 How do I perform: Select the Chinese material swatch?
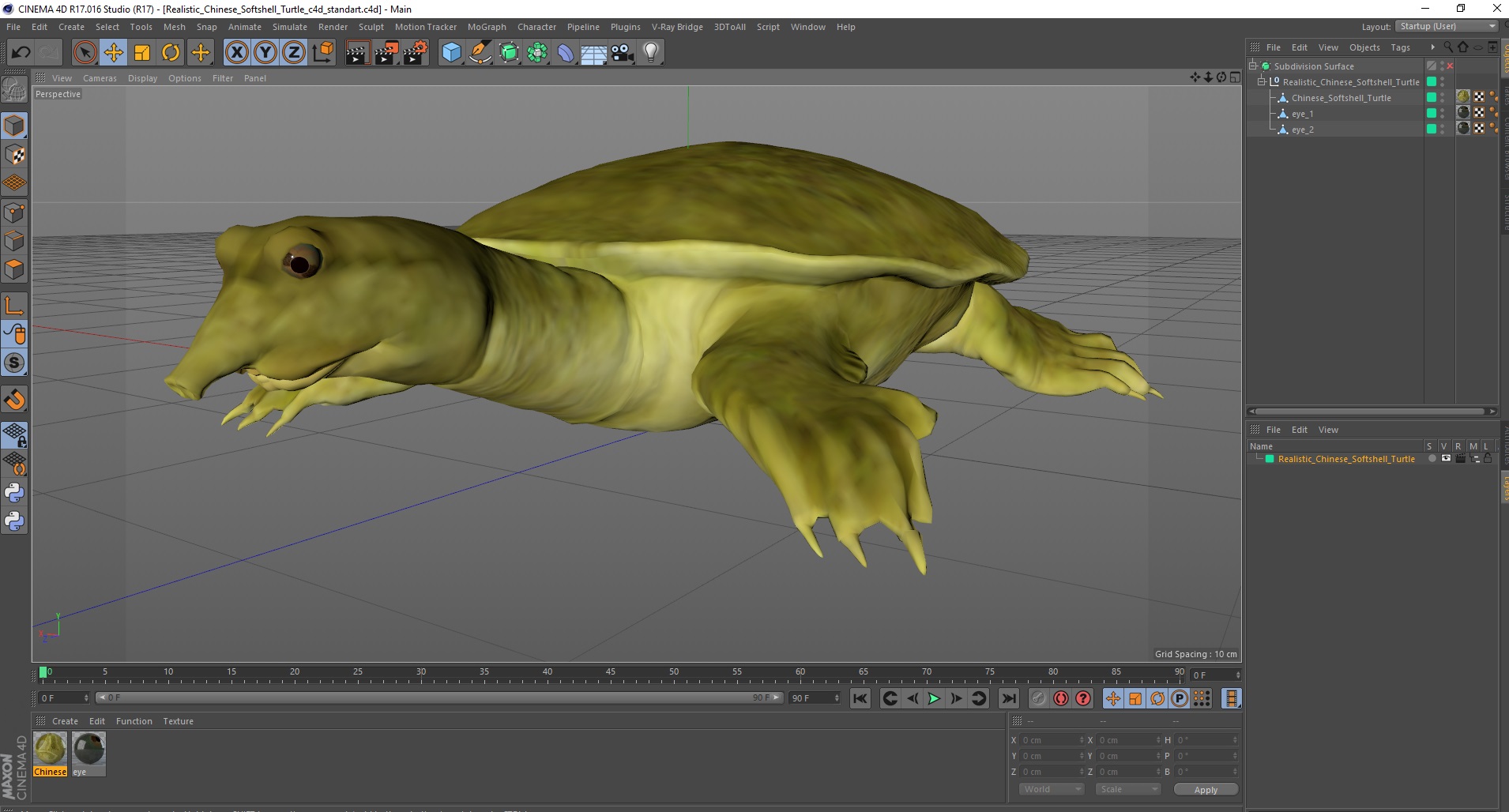click(x=50, y=750)
